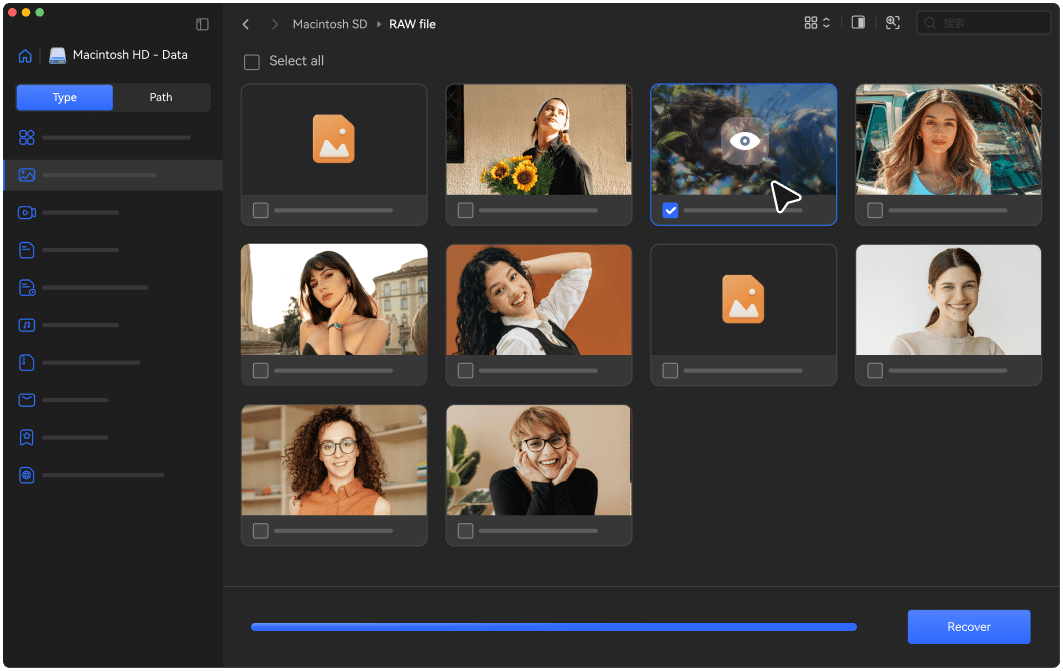This screenshot has width=1063, height=671.
Task: Collapse the sidebar using the panel icon
Action: point(202,24)
